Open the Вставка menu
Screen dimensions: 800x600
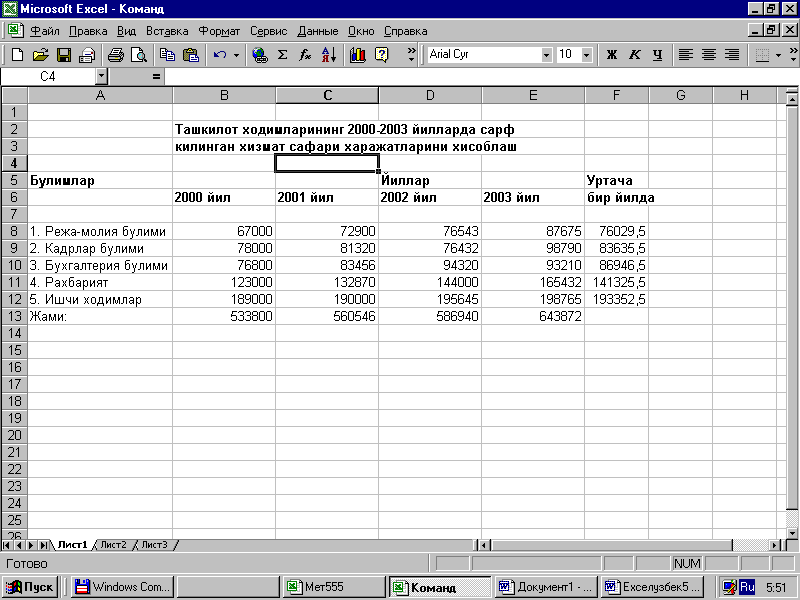point(167,31)
